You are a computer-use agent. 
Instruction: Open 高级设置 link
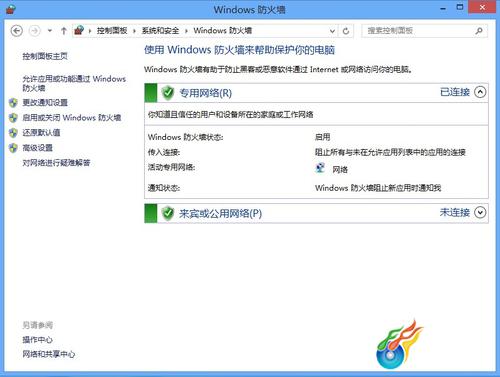click(x=37, y=148)
